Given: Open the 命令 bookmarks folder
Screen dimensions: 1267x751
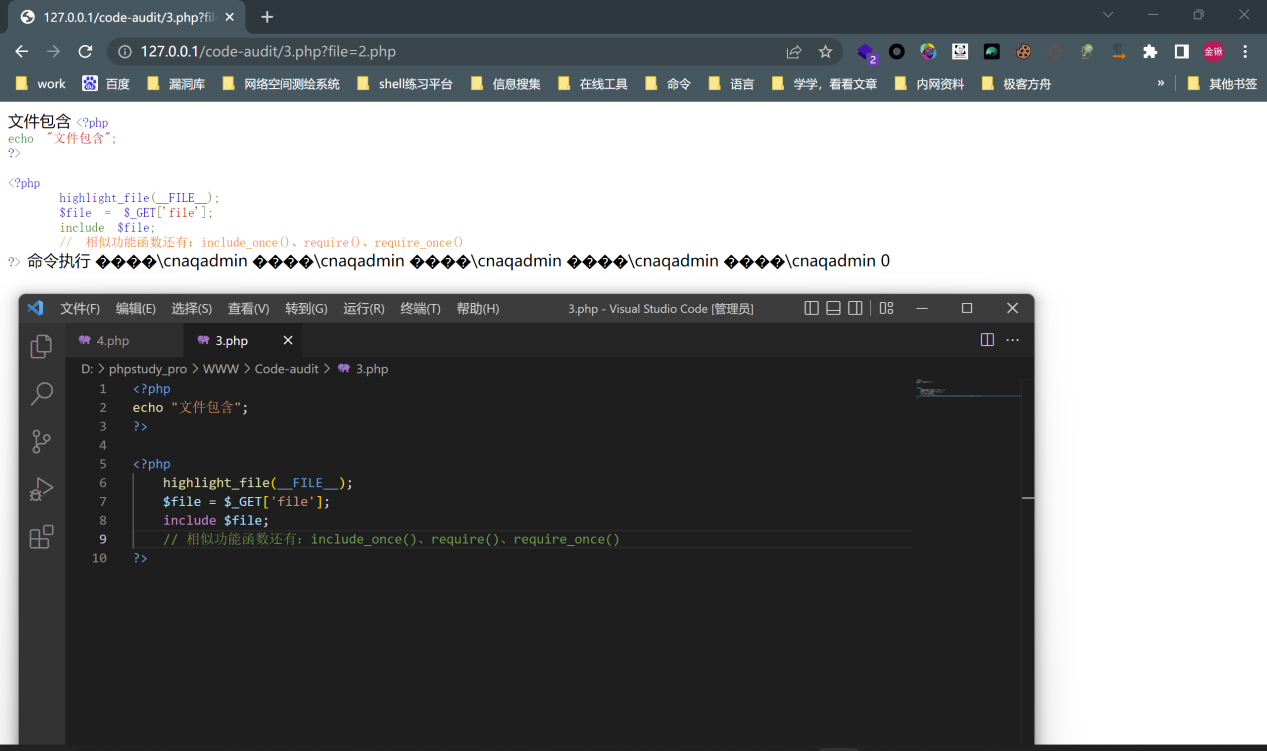Looking at the screenshot, I should [x=668, y=84].
